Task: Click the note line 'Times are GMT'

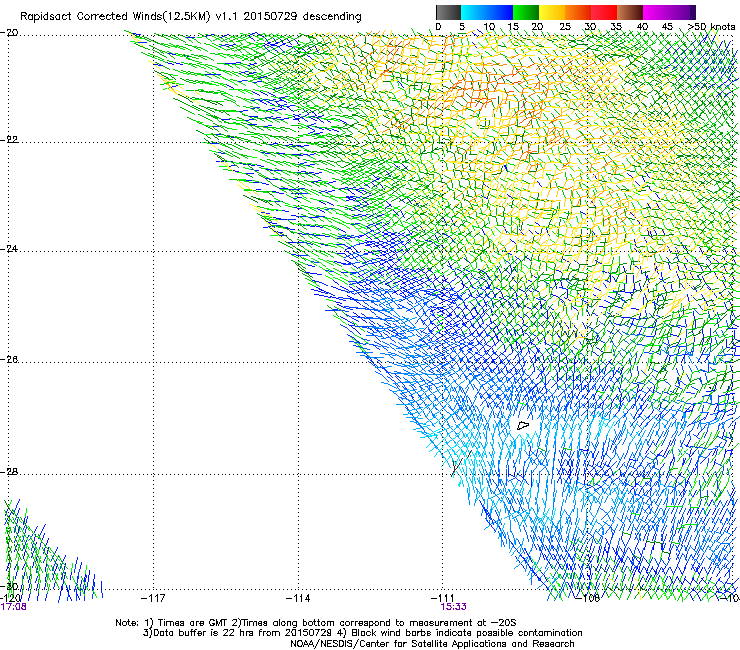Action: 193,623
